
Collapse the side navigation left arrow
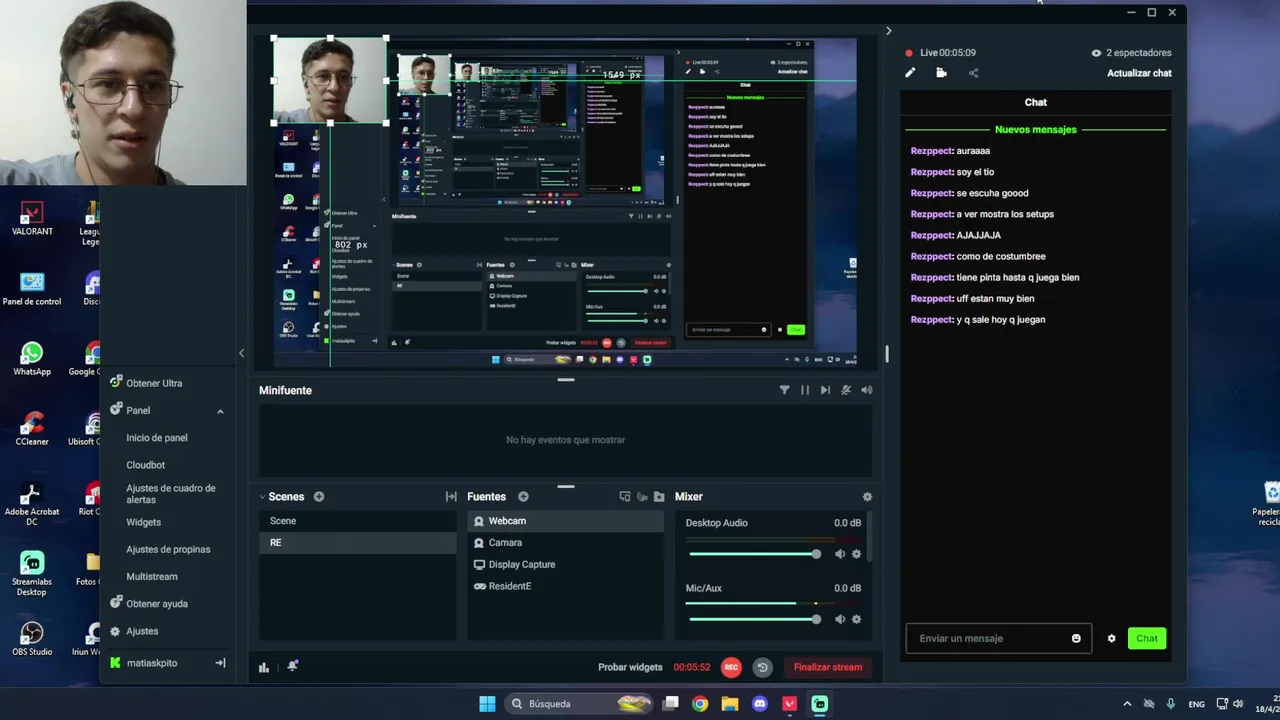point(241,353)
